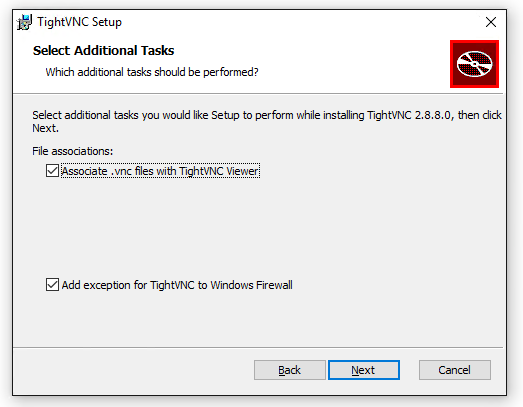523x407 pixels.
Task: Click the 'TightVNC Setup' window title text
Action: tap(79, 22)
